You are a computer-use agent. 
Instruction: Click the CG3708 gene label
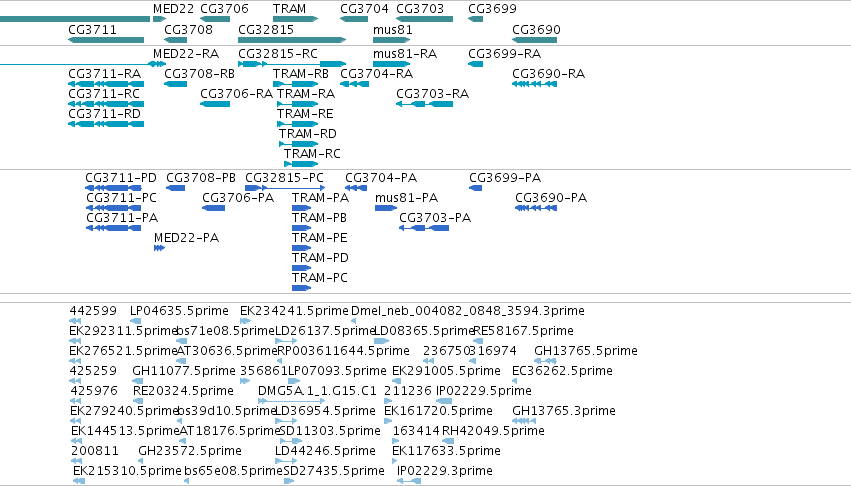[x=188, y=29]
